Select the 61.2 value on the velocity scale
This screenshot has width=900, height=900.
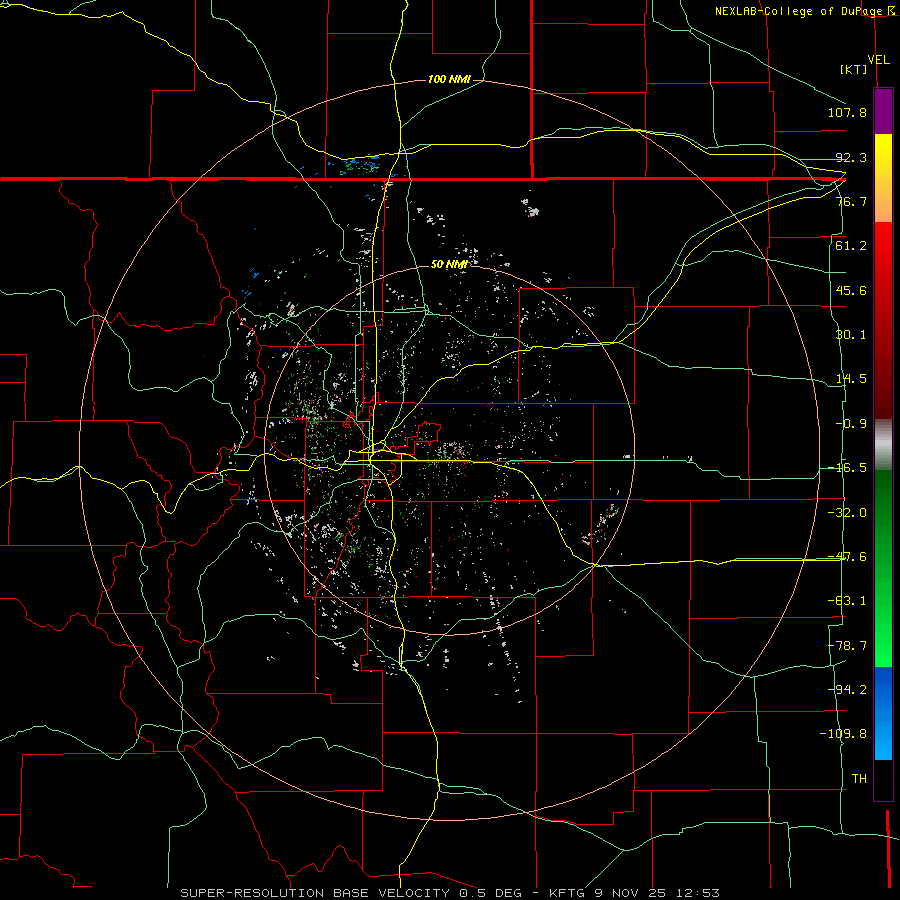point(851,246)
